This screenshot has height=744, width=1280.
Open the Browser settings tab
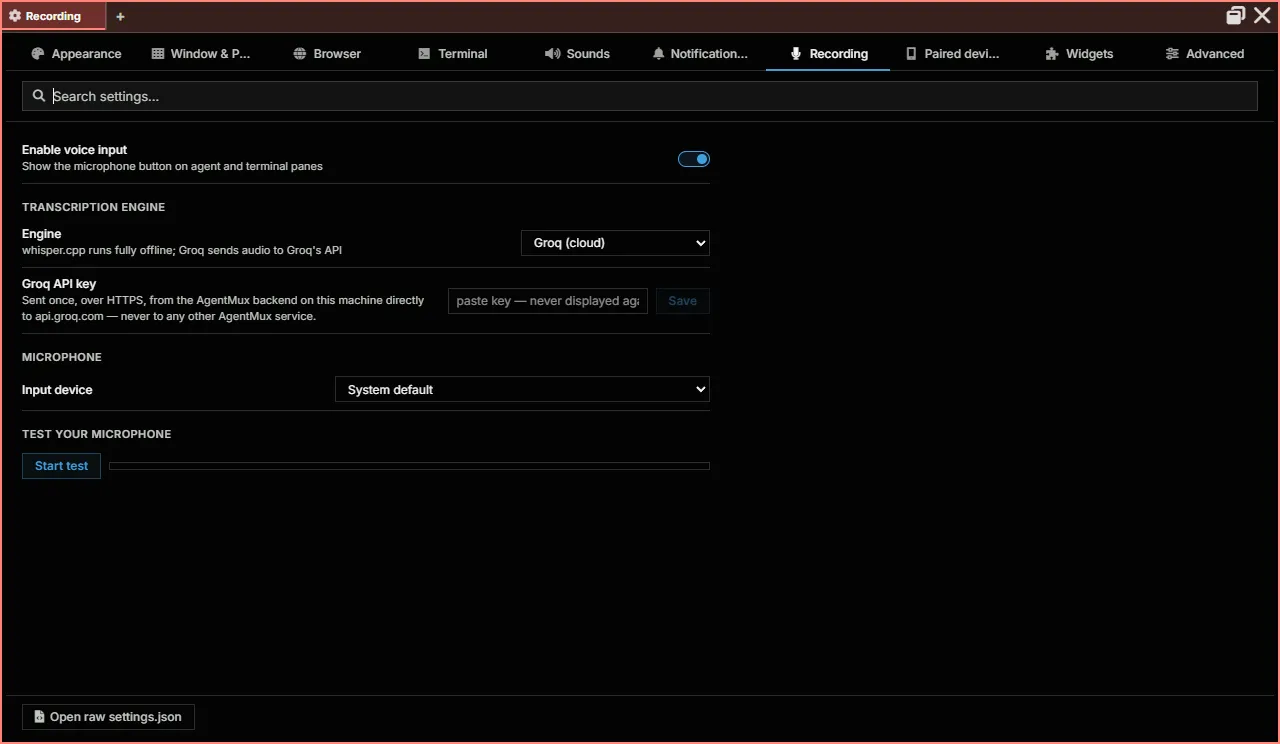click(x=327, y=54)
